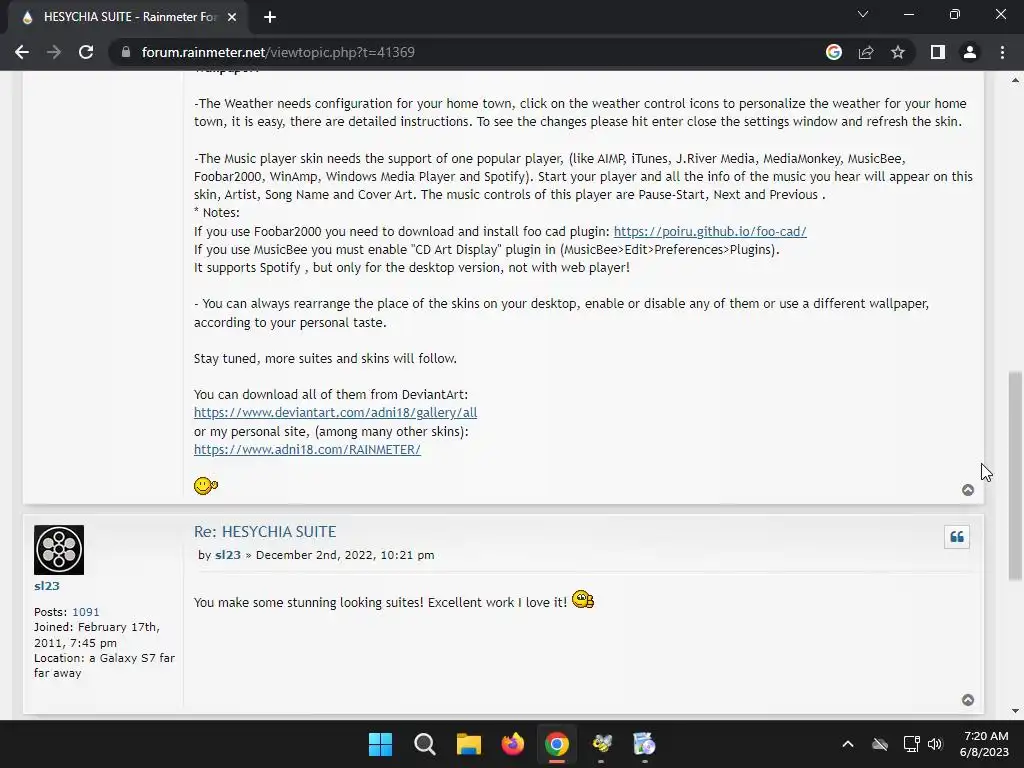Click the cloud sync tray icon
This screenshot has height=768, width=1024.
coord(880,744)
